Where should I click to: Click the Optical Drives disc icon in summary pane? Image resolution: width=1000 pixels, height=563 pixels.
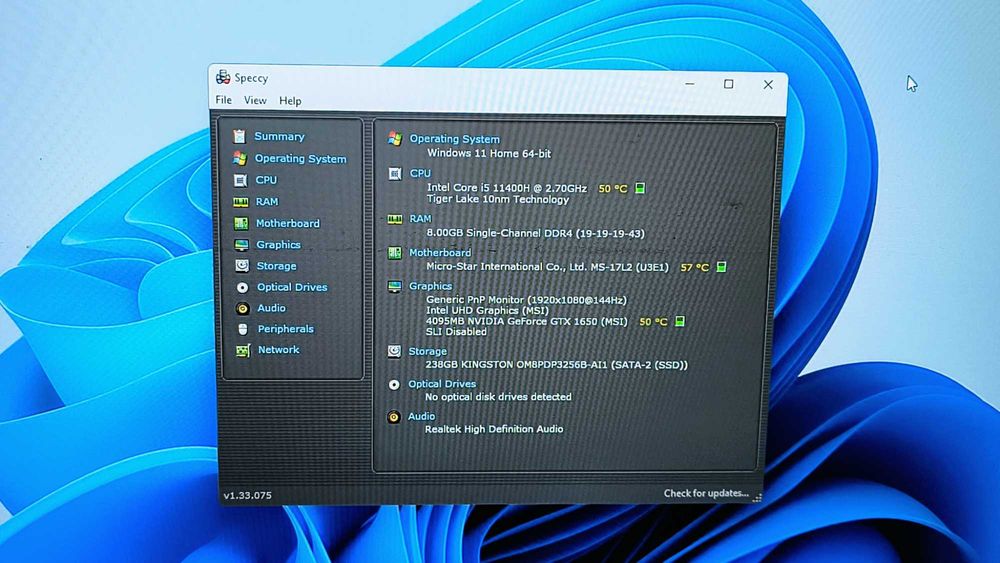[394, 384]
